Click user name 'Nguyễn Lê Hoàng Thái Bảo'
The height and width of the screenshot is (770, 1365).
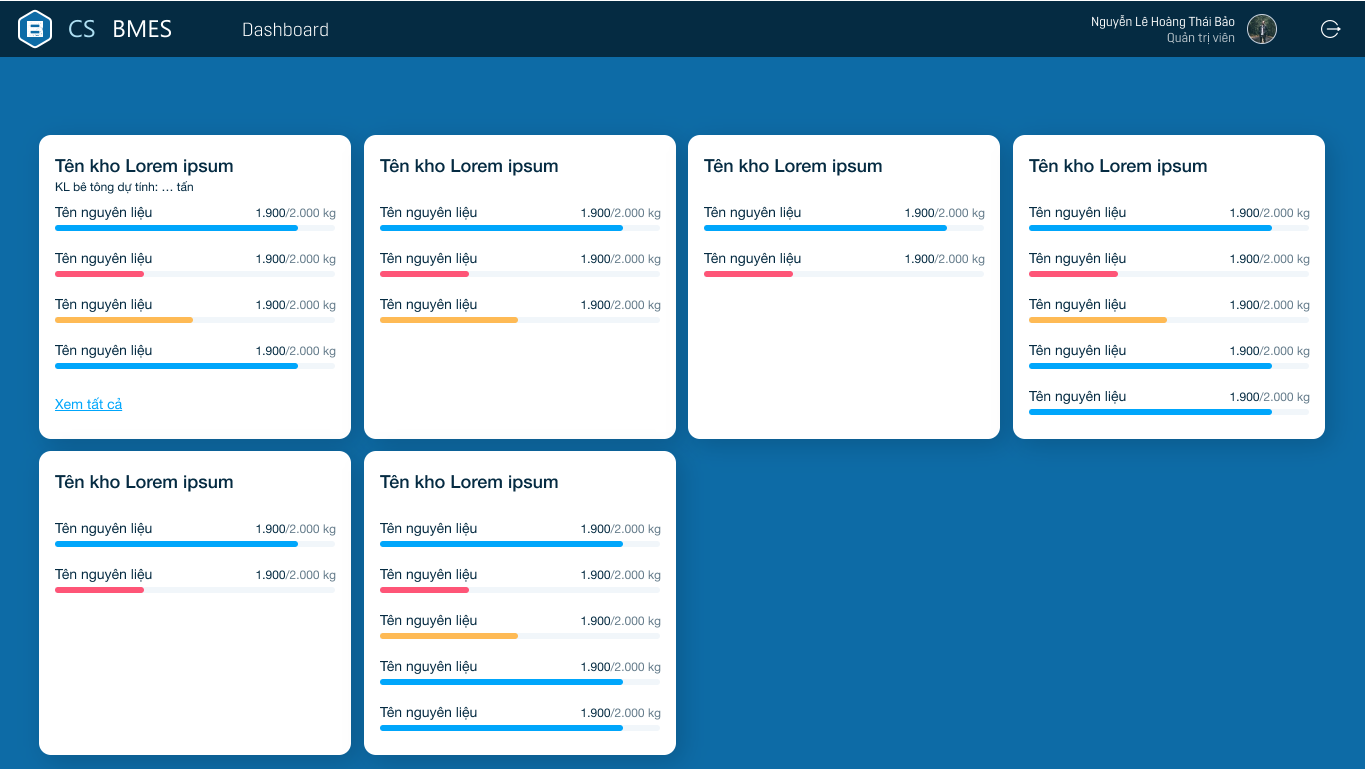pyautogui.click(x=1162, y=22)
